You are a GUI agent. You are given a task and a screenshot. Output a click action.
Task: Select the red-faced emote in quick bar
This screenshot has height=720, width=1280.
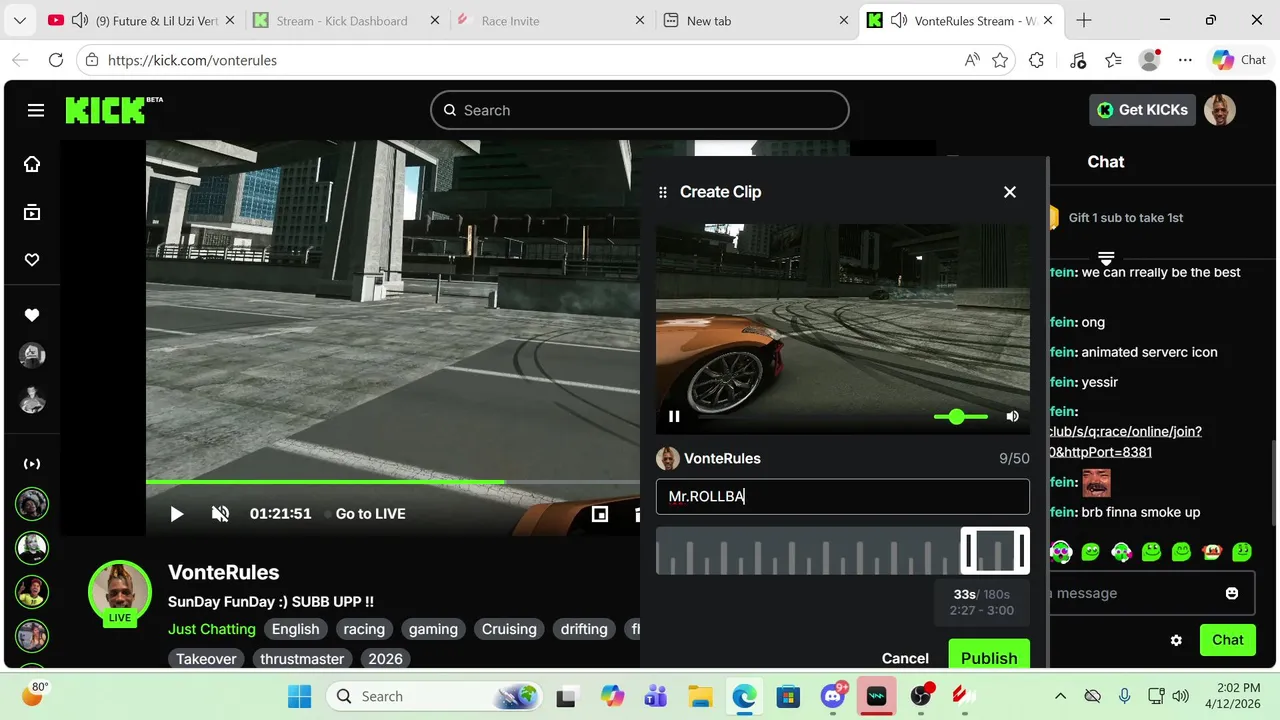(x=1212, y=551)
